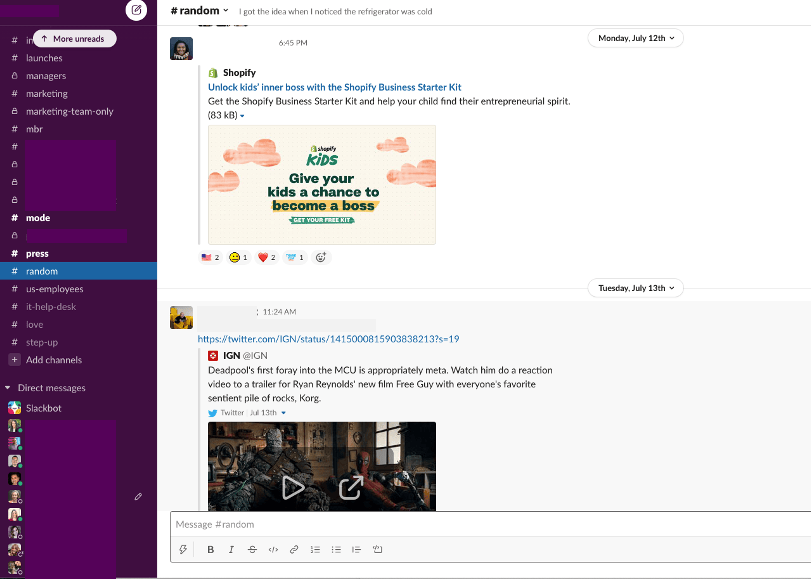This screenshot has height=580, width=811.
Task: Toggle bold formatting in message composer
Action: coord(210,549)
